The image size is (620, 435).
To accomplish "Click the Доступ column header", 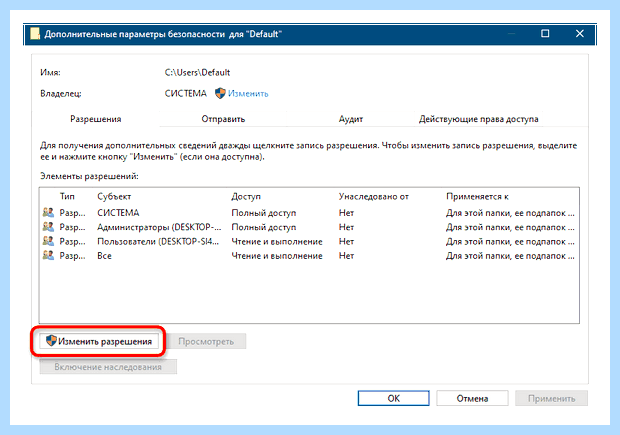I will [246, 197].
